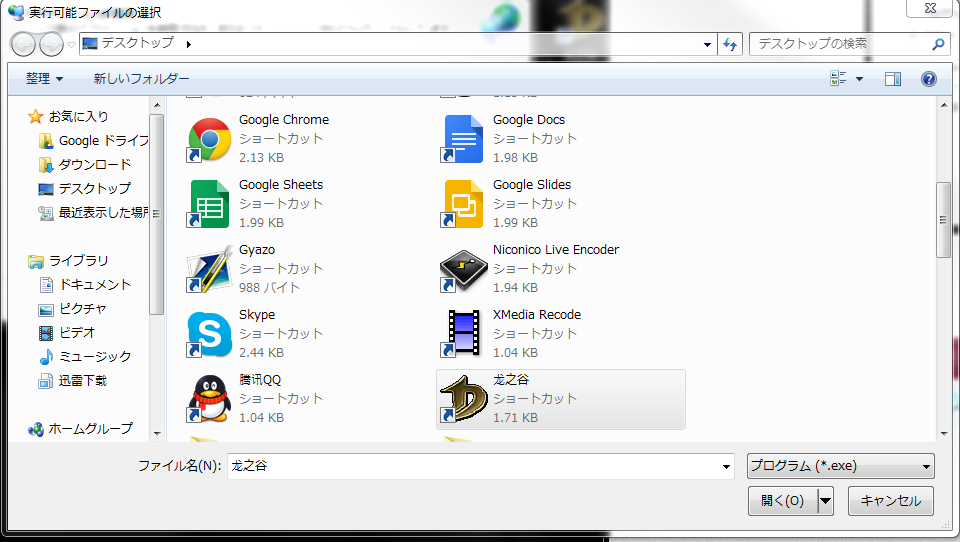This screenshot has width=960, height=542.
Task: Toggle the preview pane icon
Action: pyautogui.click(x=893, y=79)
